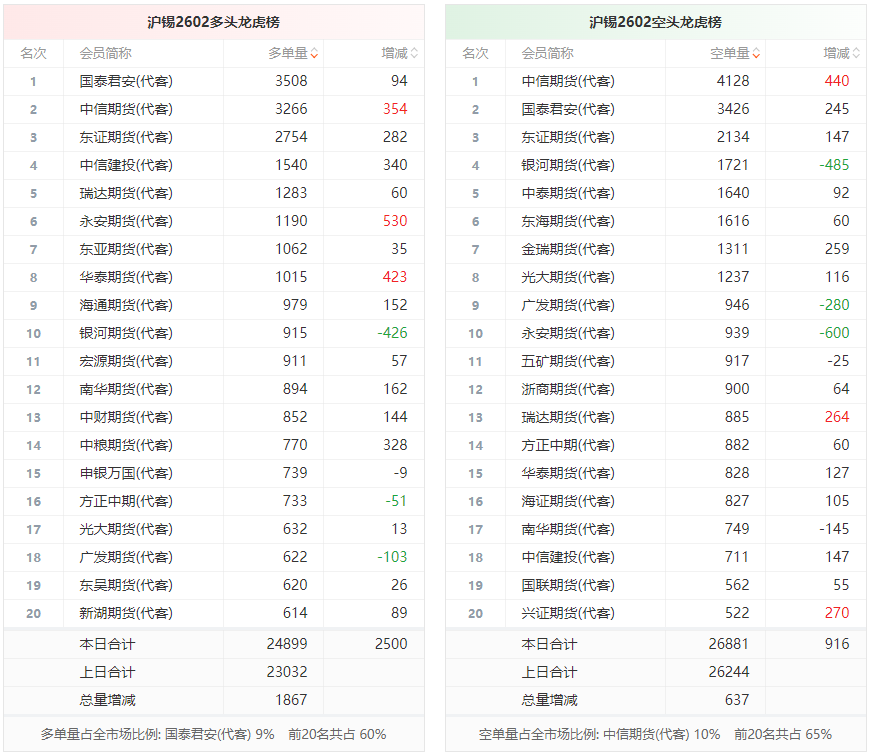871x756 pixels.
Task: Click the 沪锡2602空头龙虎榜 title
Action: (x=655, y=22)
